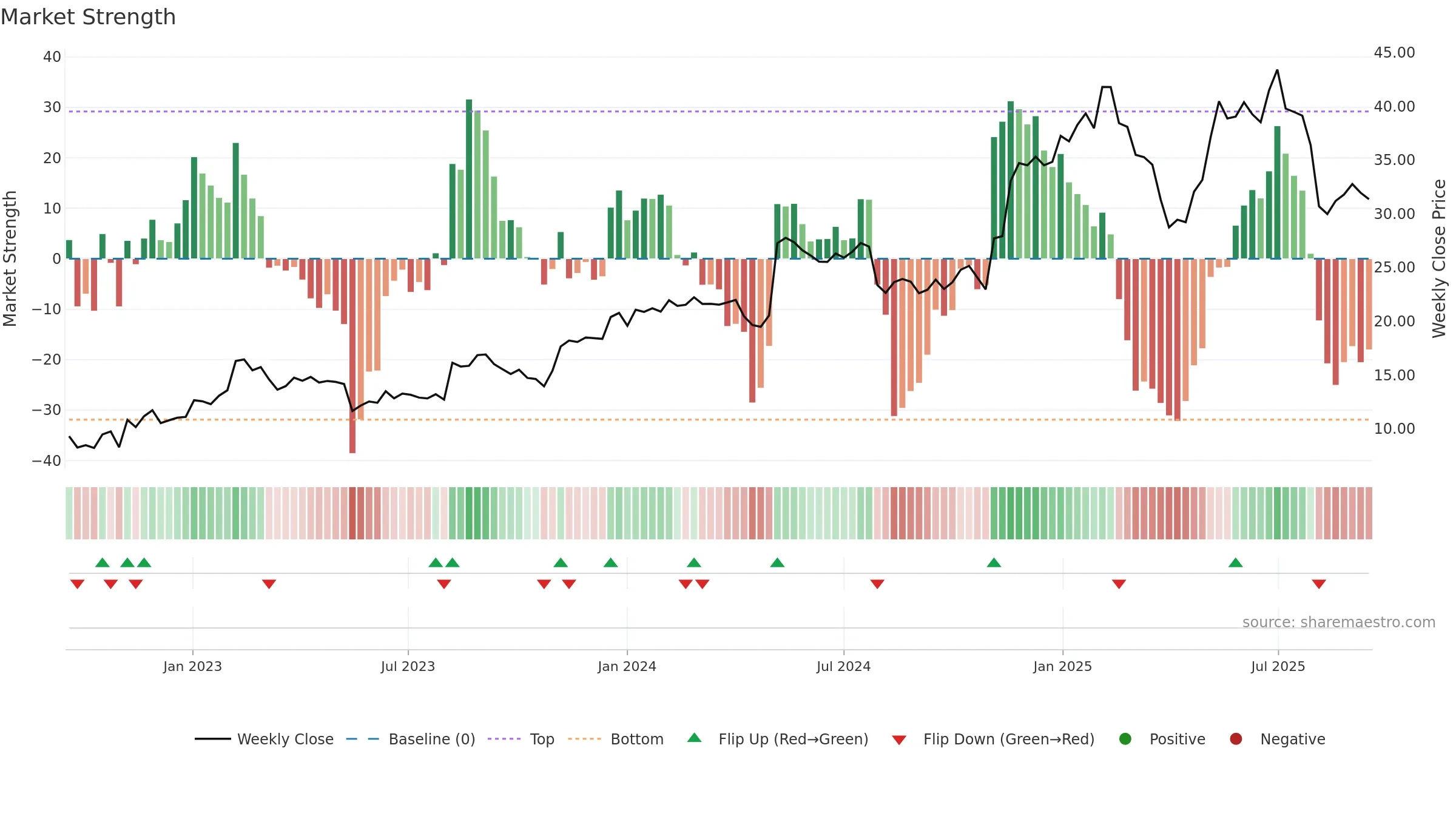Click the Flip Up green triangle legend entry

click(778, 739)
